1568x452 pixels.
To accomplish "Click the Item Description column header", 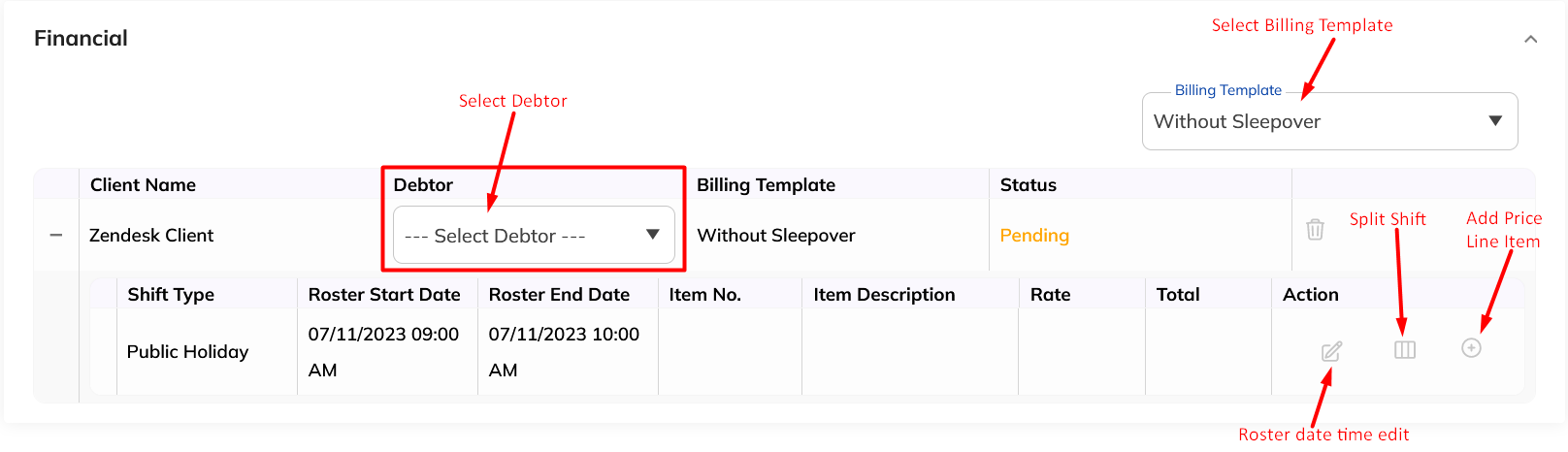I will [884, 295].
